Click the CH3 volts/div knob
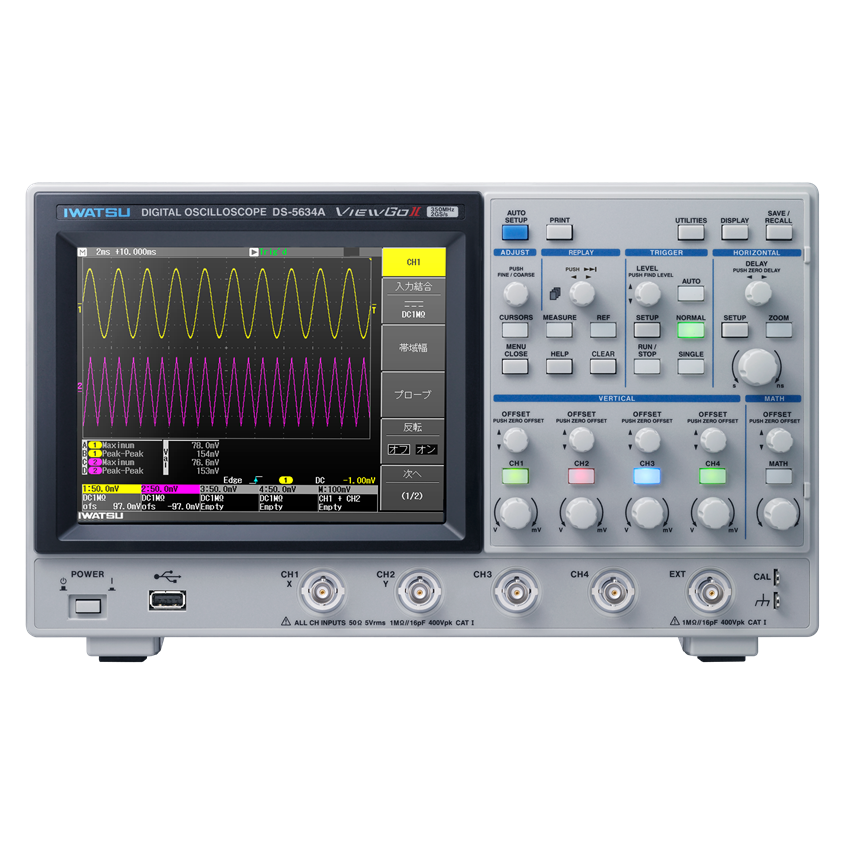 pos(647,513)
